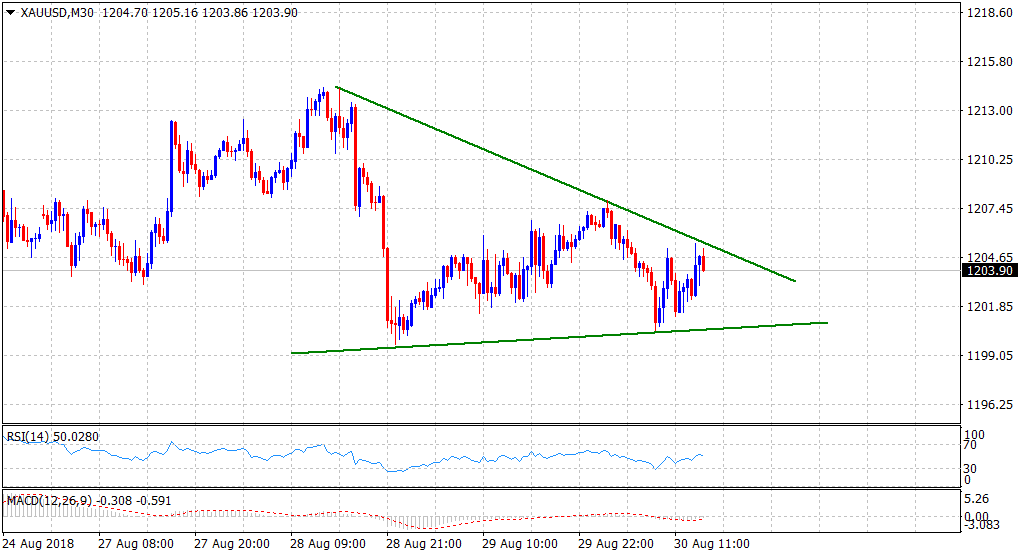Click the 27 Aug 20:00 time label
Image resolution: width=1020 pixels, height=556 pixels.
click(x=234, y=544)
